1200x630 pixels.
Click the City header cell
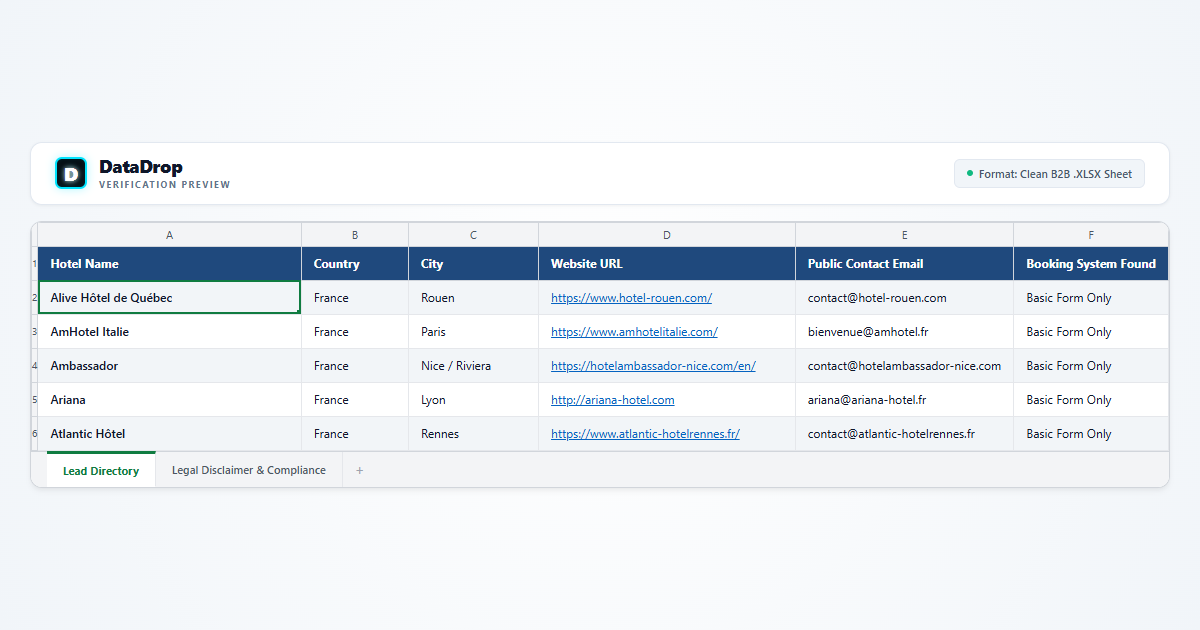[x=474, y=264]
